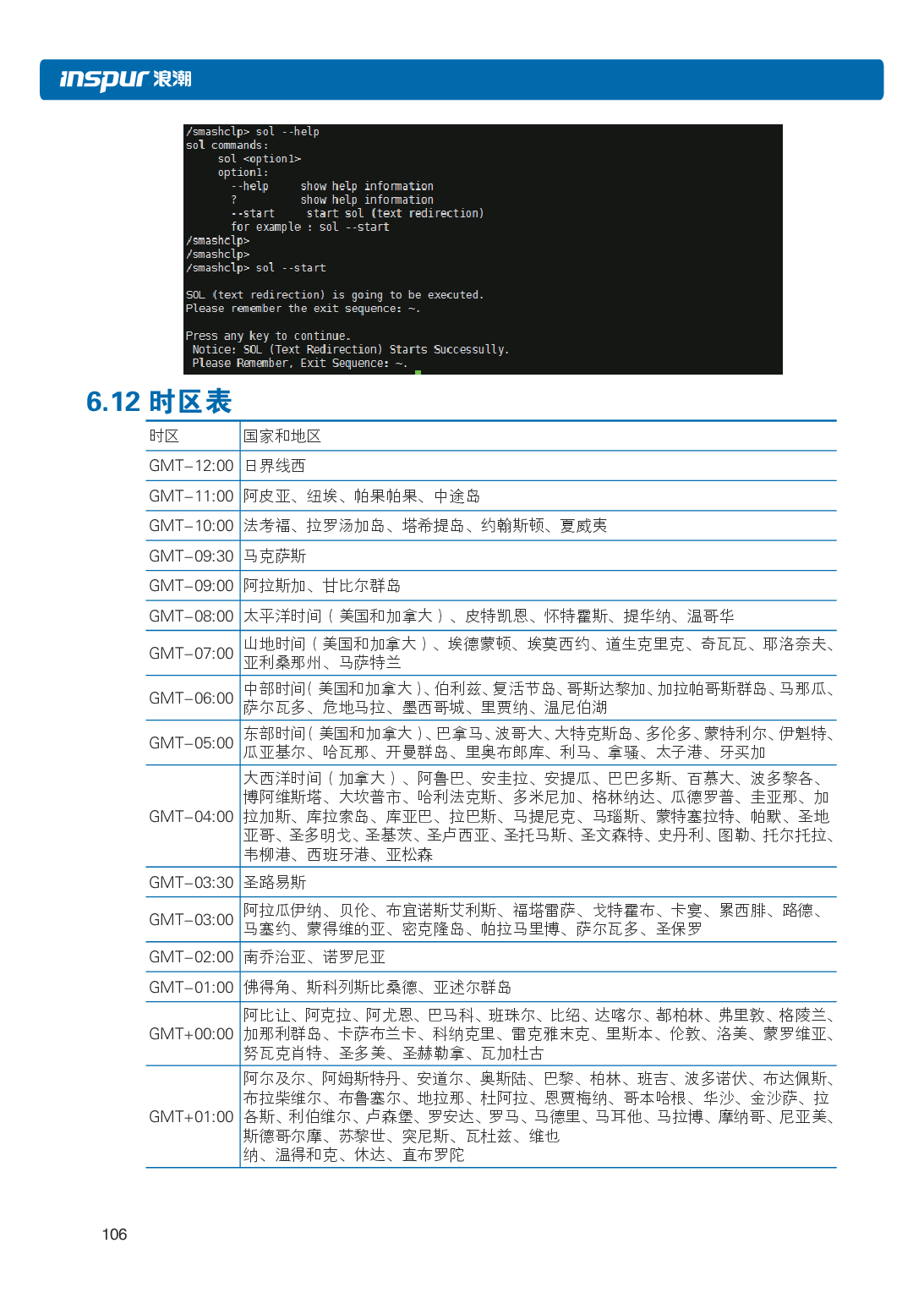Select the GMT-08:00 time zone cell

click(191, 616)
